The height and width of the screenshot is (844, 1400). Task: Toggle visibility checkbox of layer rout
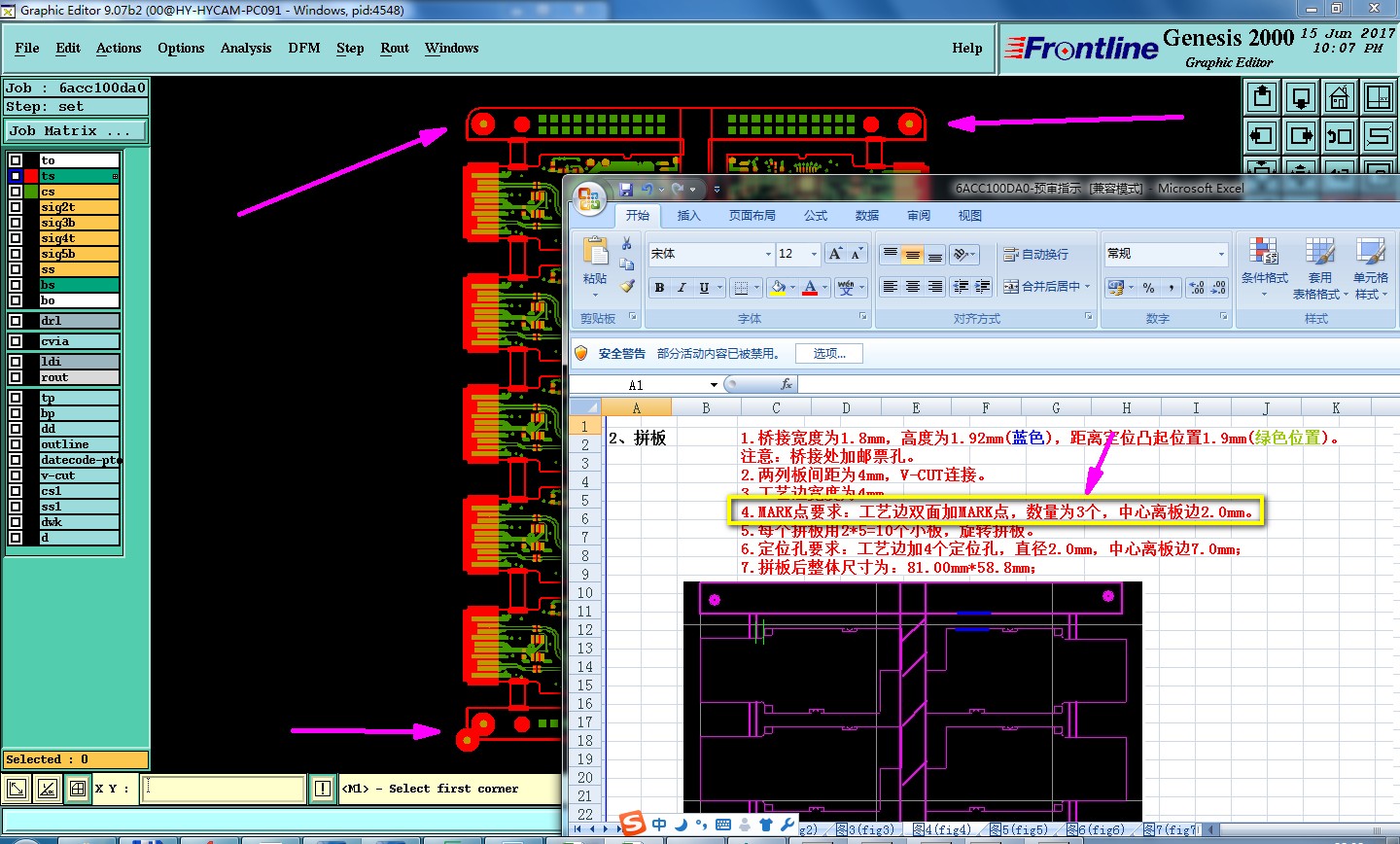tap(16, 377)
